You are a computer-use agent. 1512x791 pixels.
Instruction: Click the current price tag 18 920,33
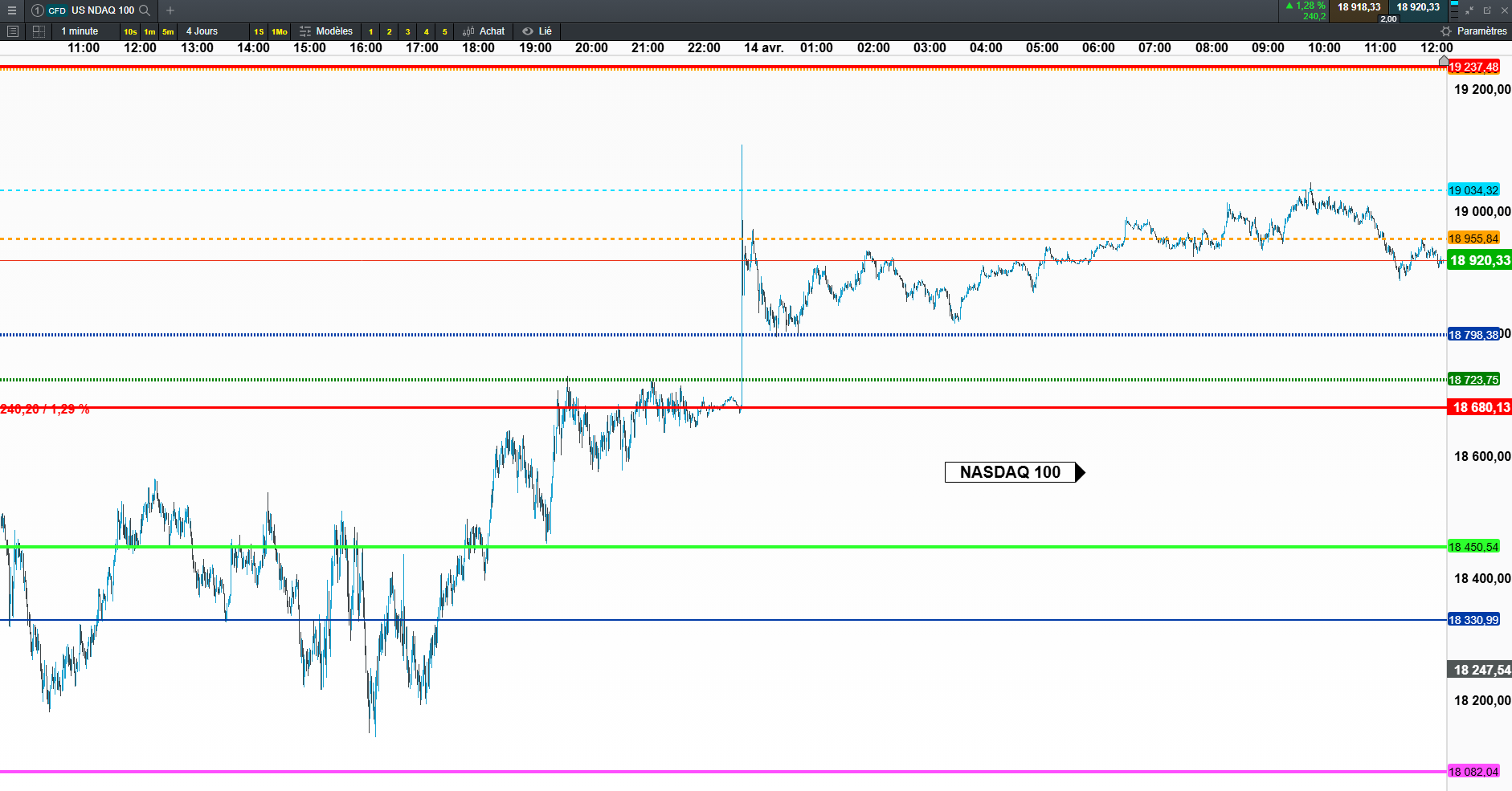[x=1479, y=260]
